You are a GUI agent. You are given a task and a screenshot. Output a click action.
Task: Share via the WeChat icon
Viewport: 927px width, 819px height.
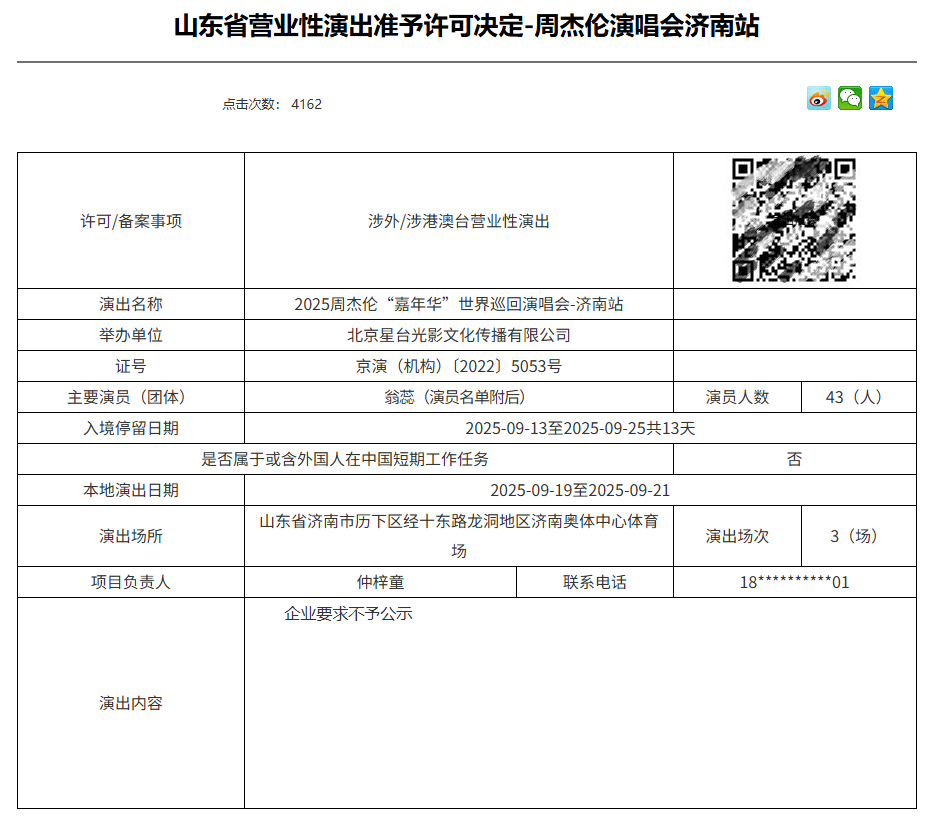pos(850,98)
